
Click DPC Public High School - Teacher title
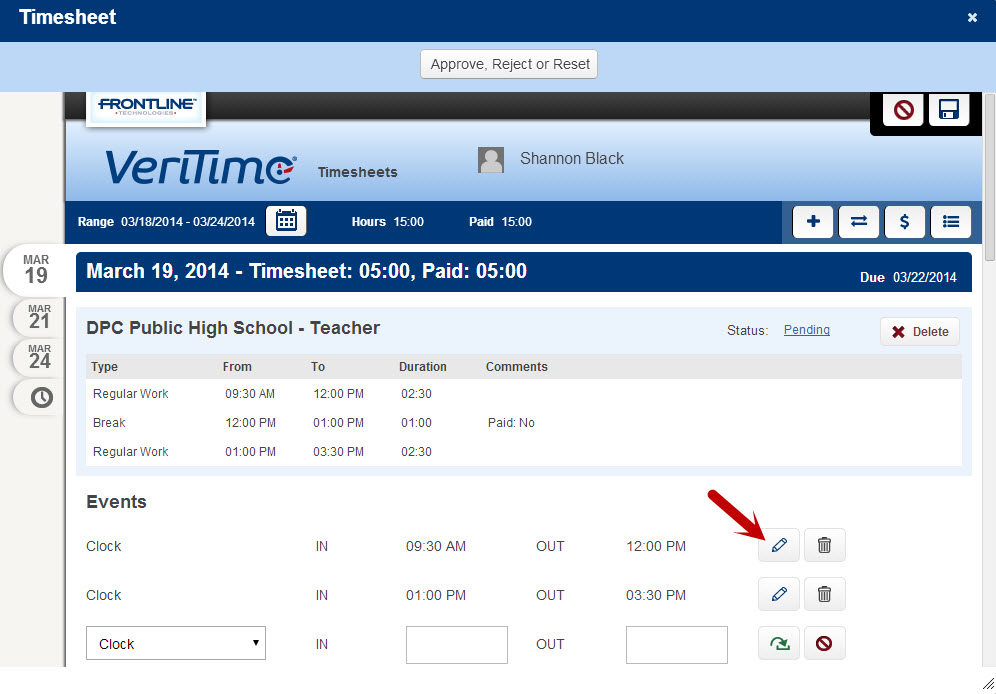click(x=232, y=328)
